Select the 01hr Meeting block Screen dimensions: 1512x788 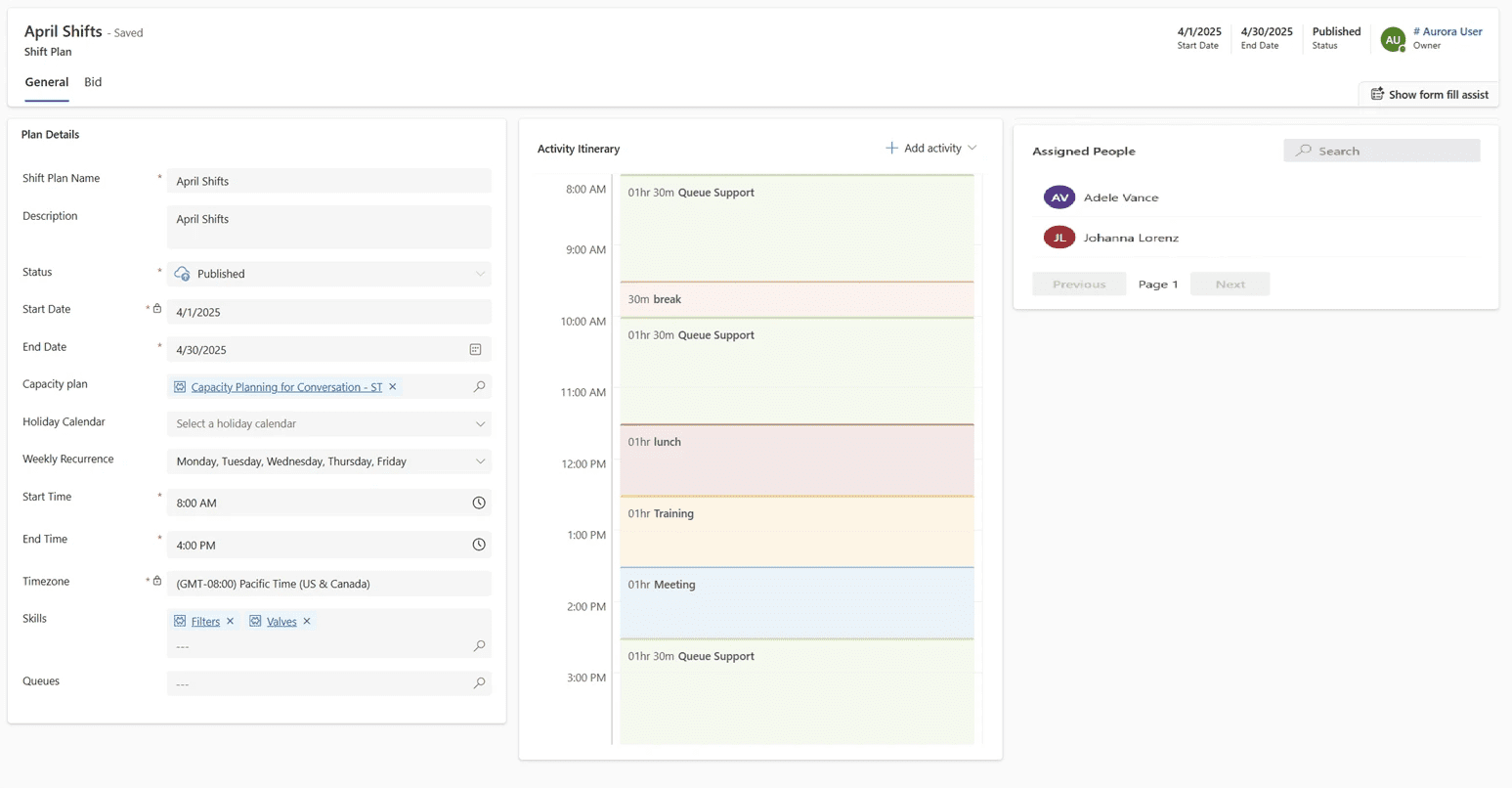tap(797, 602)
